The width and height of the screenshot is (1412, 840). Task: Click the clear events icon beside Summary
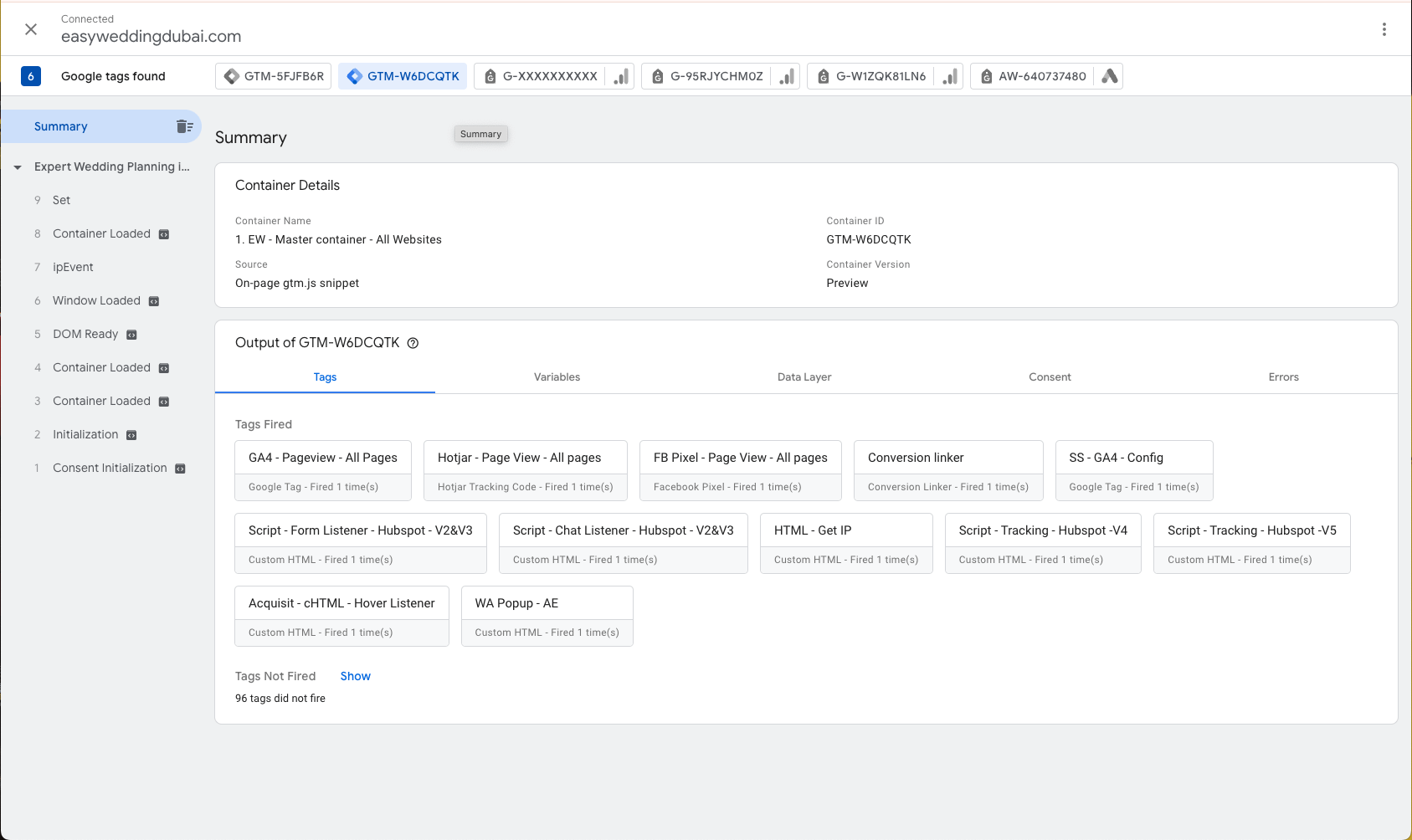pyautogui.click(x=185, y=126)
